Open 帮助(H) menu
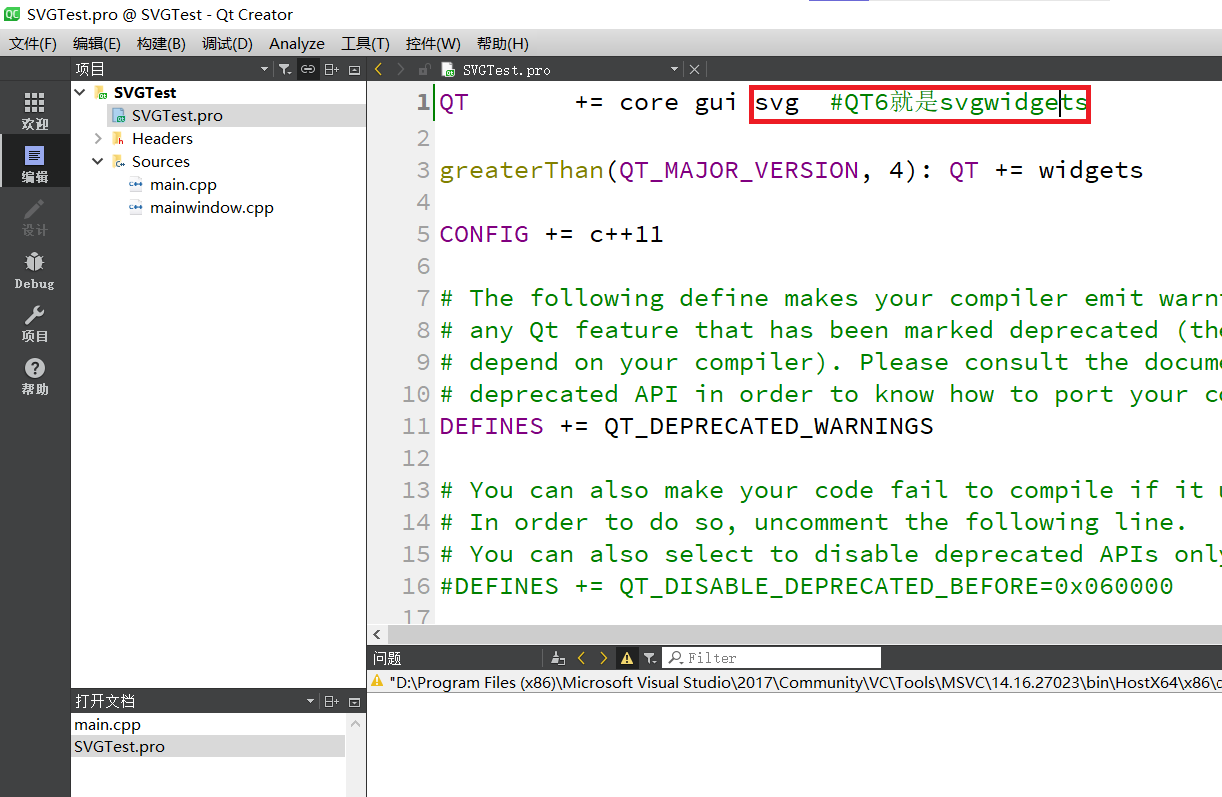This screenshot has height=797, width=1222. tap(502, 43)
